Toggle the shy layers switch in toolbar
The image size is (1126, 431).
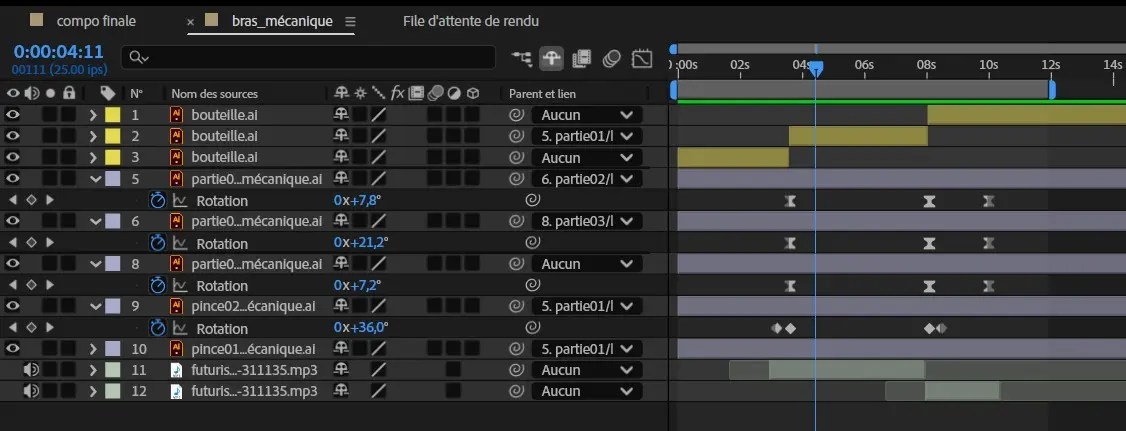(551, 58)
